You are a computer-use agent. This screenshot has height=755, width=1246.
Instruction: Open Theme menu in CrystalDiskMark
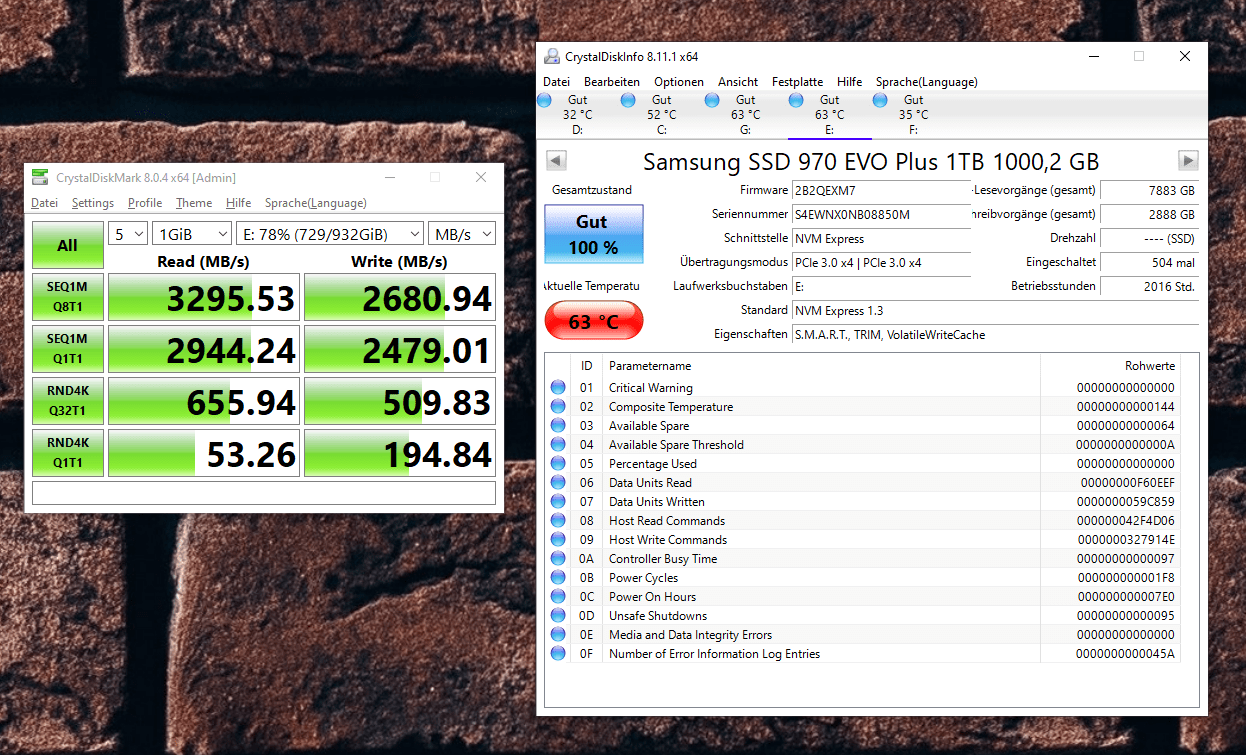(194, 203)
